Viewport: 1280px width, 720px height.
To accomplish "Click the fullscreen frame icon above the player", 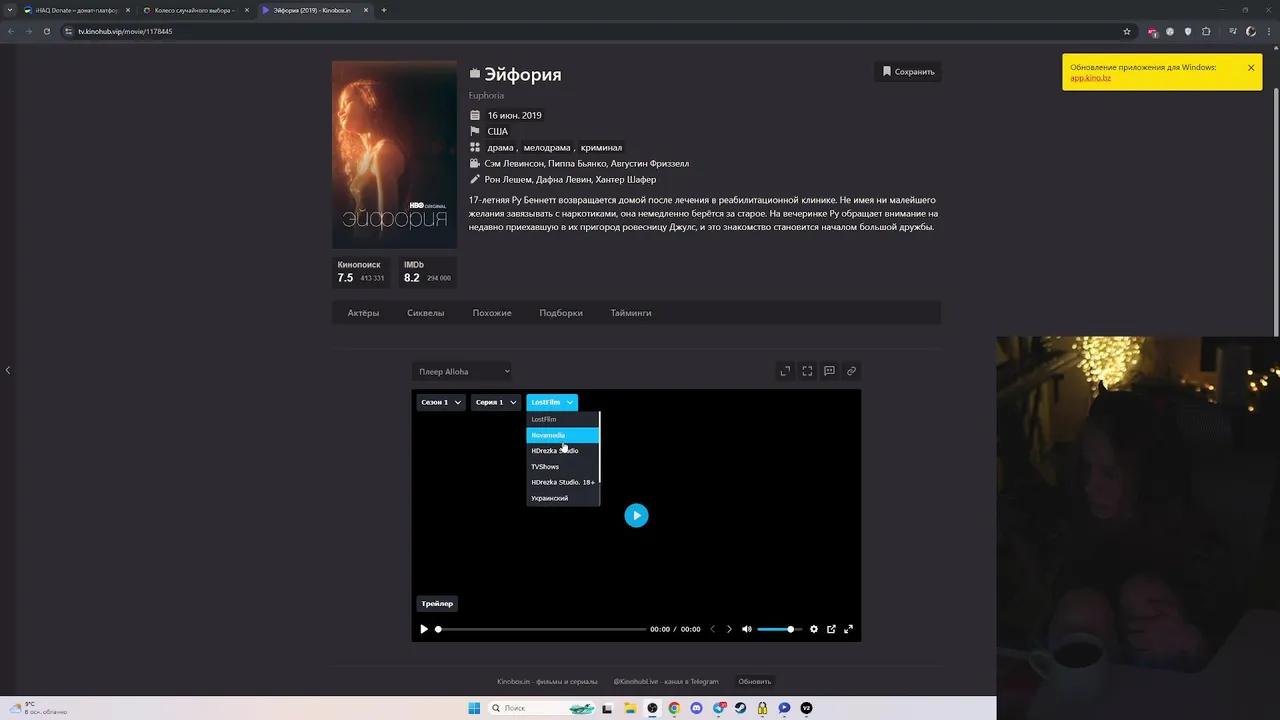I will (807, 371).
